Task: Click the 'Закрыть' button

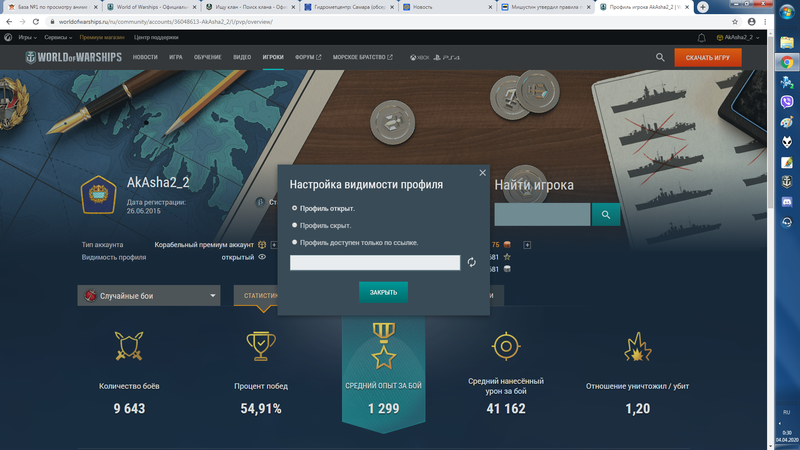Action: tap(383, 292)
